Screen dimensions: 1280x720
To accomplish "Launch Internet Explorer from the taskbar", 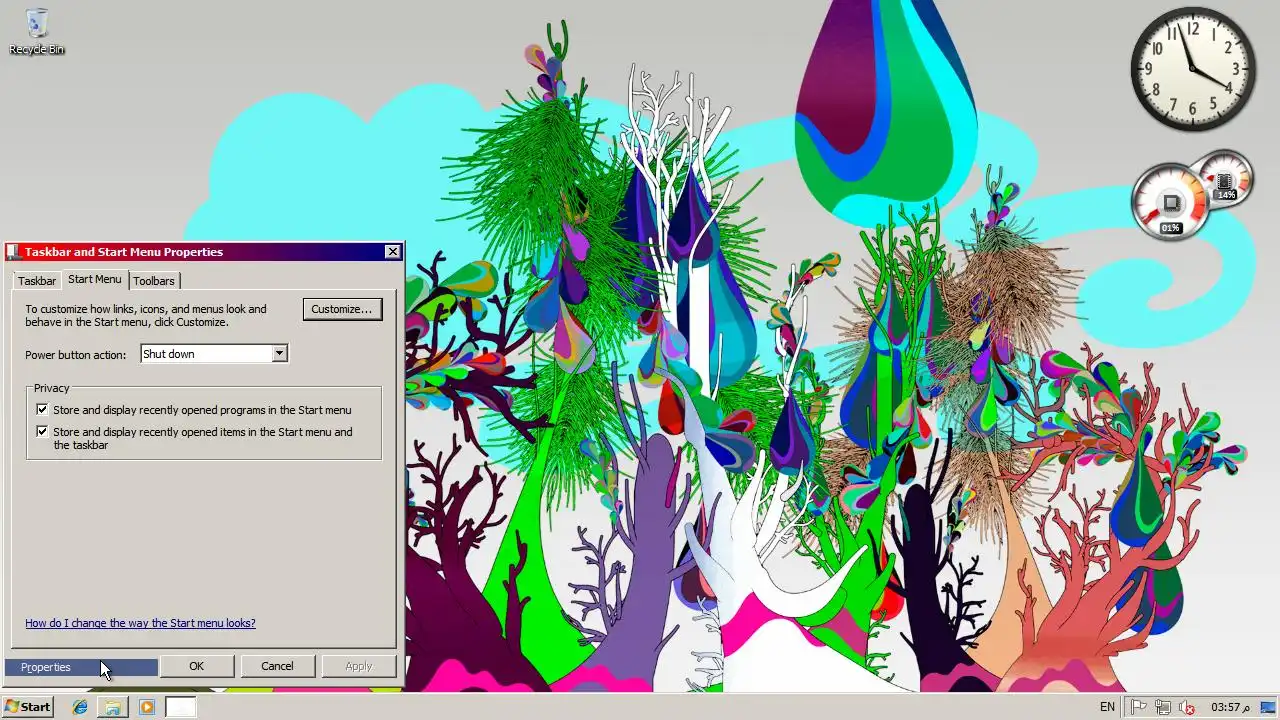I will [80, 707].
